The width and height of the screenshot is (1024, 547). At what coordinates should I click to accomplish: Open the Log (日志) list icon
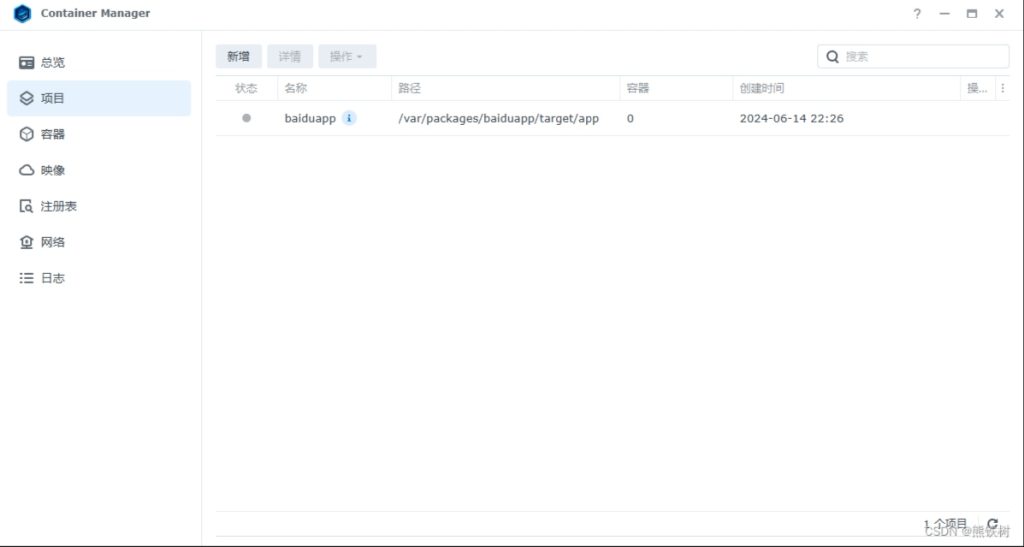tap(27, 279)
